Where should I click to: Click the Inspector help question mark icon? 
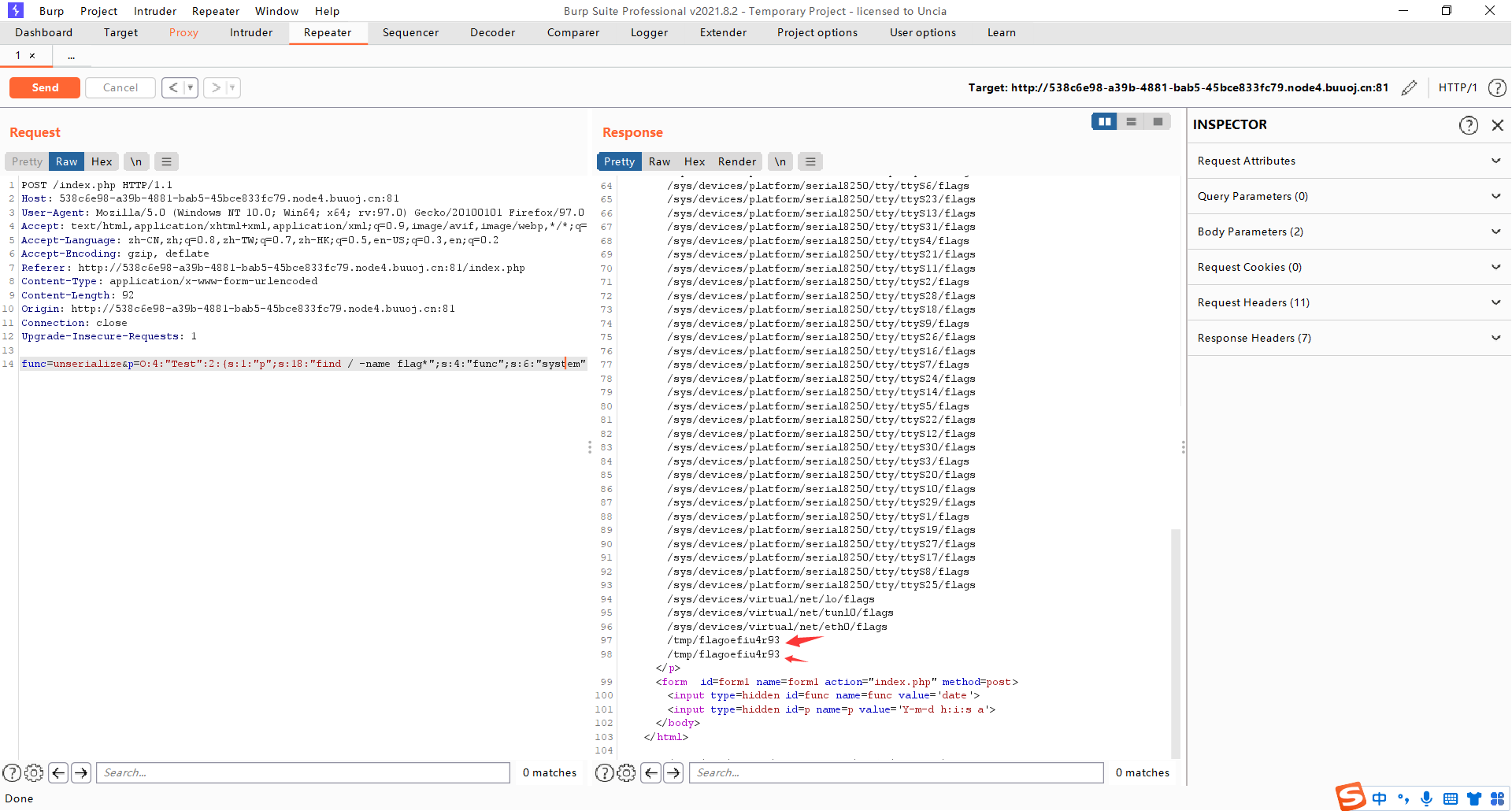tap(1468, 124)
